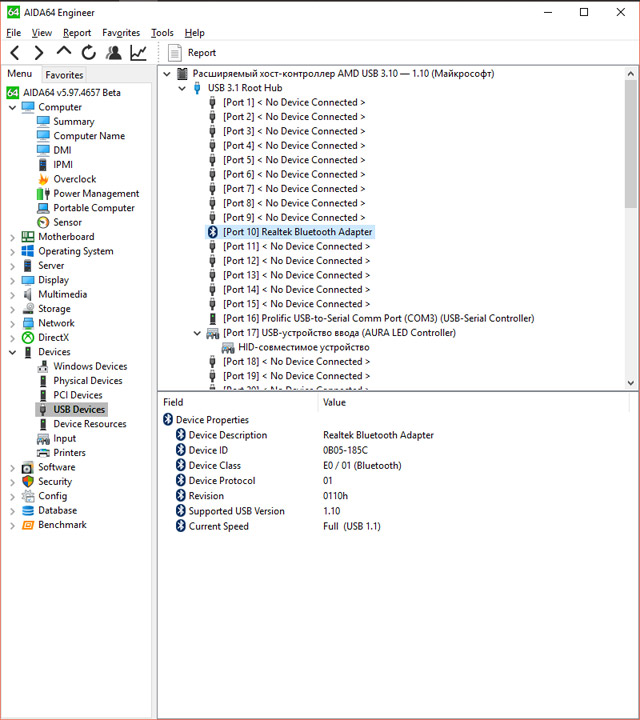Click the line graph toolbar icon
Image resolution: width=640 pixels, height=720 pixels.
(x=138, y=53)
